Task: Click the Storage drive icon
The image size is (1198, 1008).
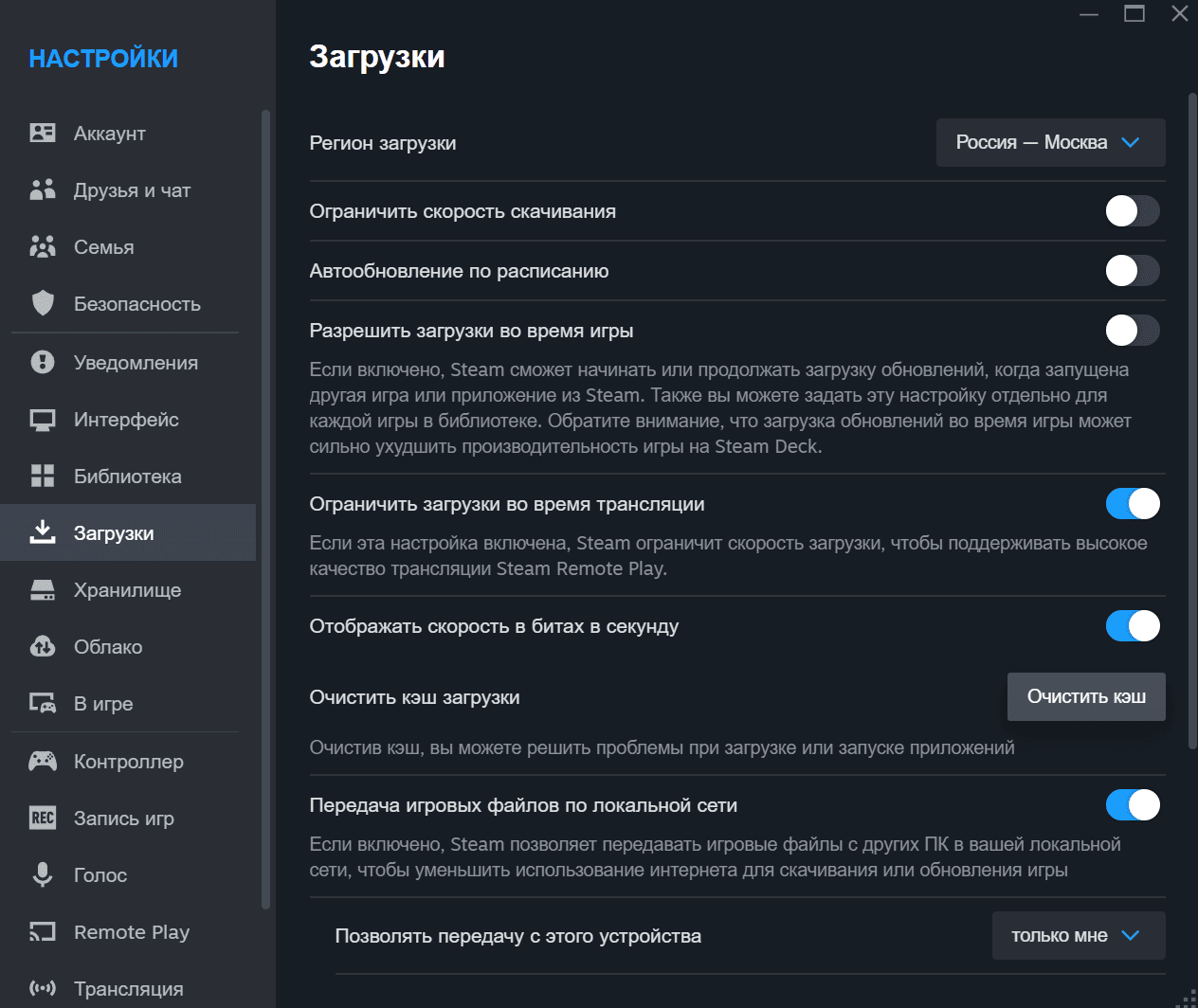Action: 43,590
